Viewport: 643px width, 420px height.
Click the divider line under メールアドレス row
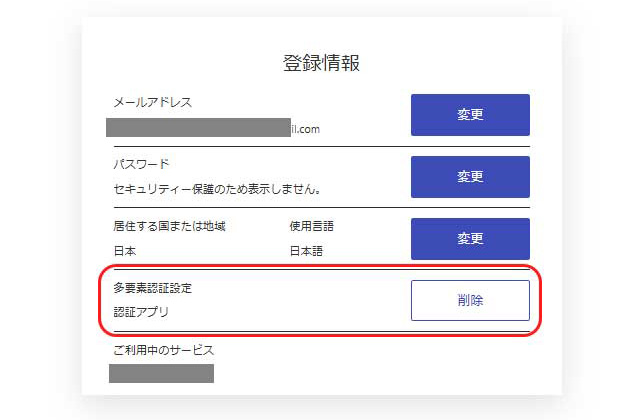coord(321,146)
